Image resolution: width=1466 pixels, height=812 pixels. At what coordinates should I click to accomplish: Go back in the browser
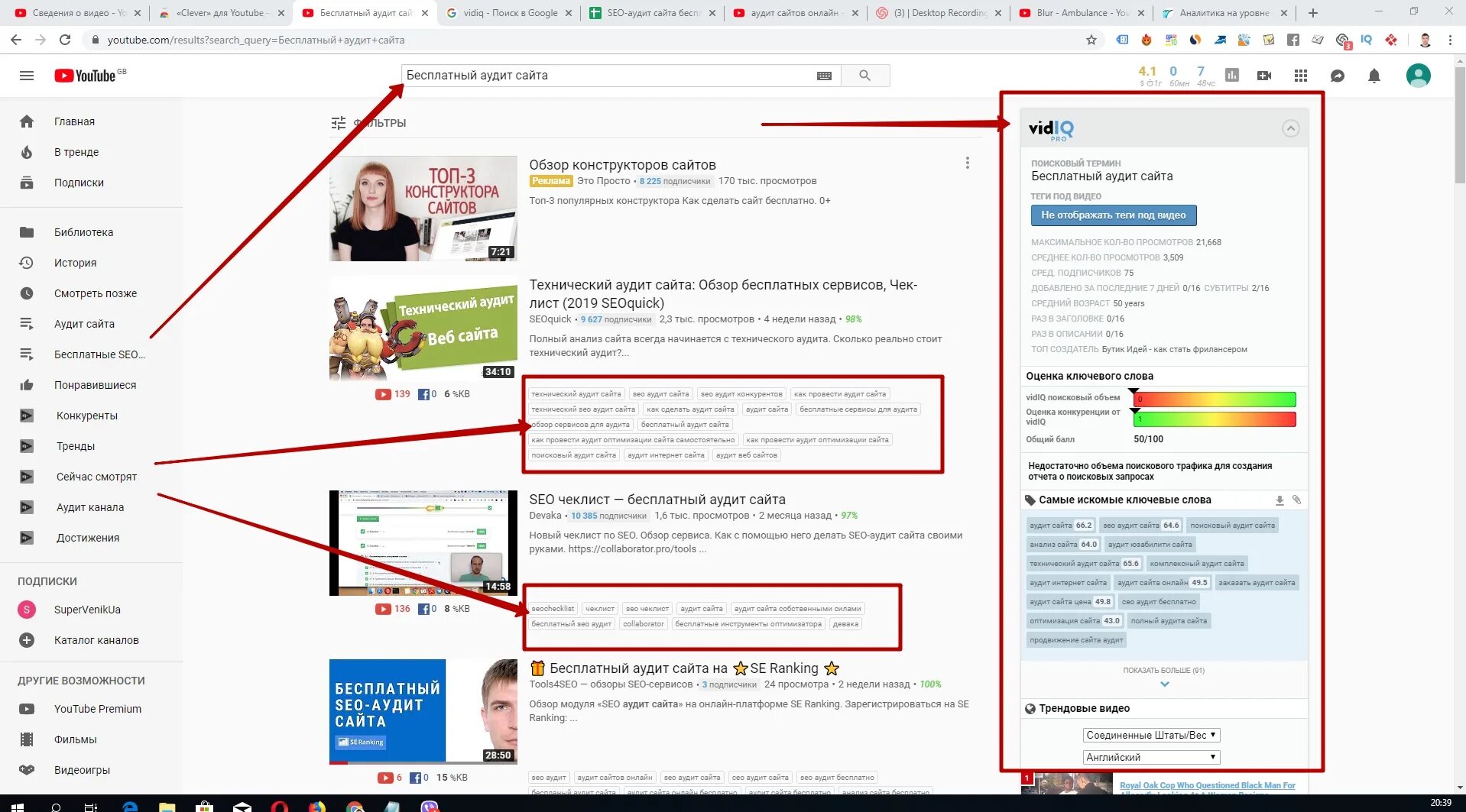click(16, 40)
